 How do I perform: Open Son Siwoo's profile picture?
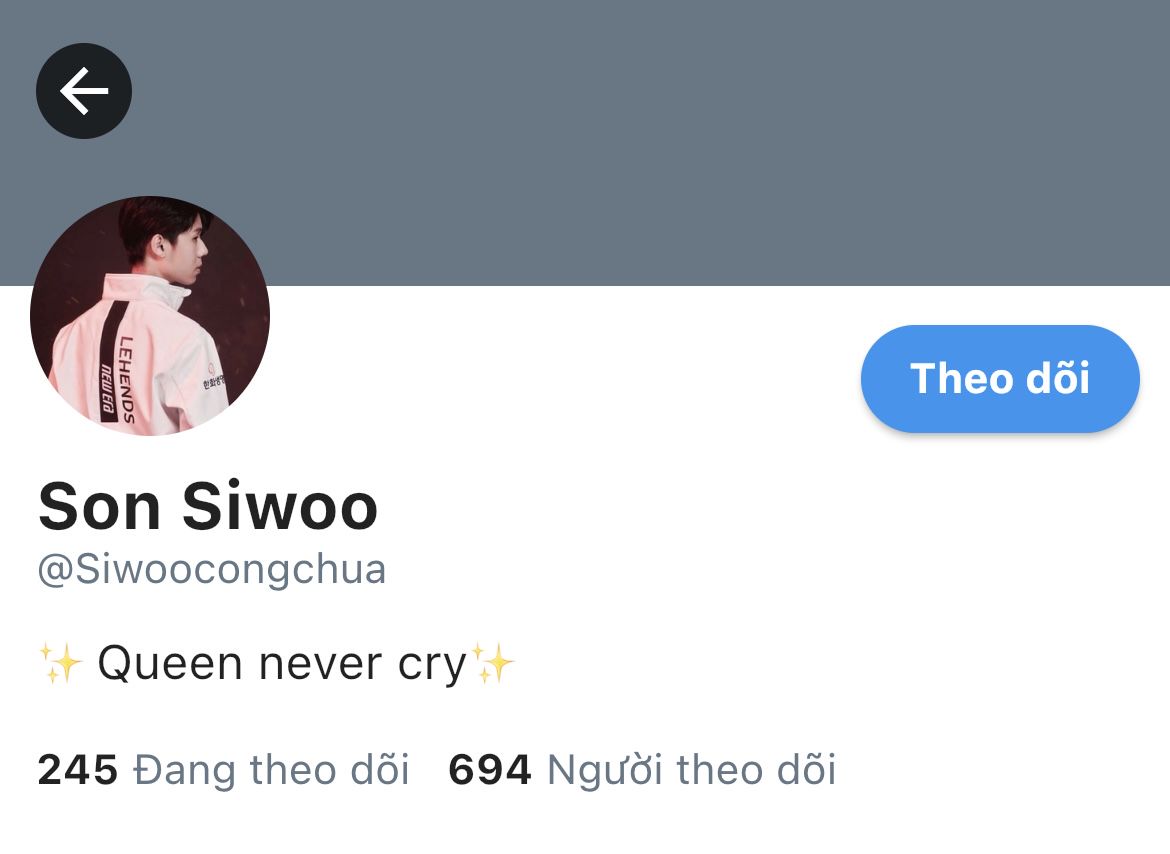150,315
